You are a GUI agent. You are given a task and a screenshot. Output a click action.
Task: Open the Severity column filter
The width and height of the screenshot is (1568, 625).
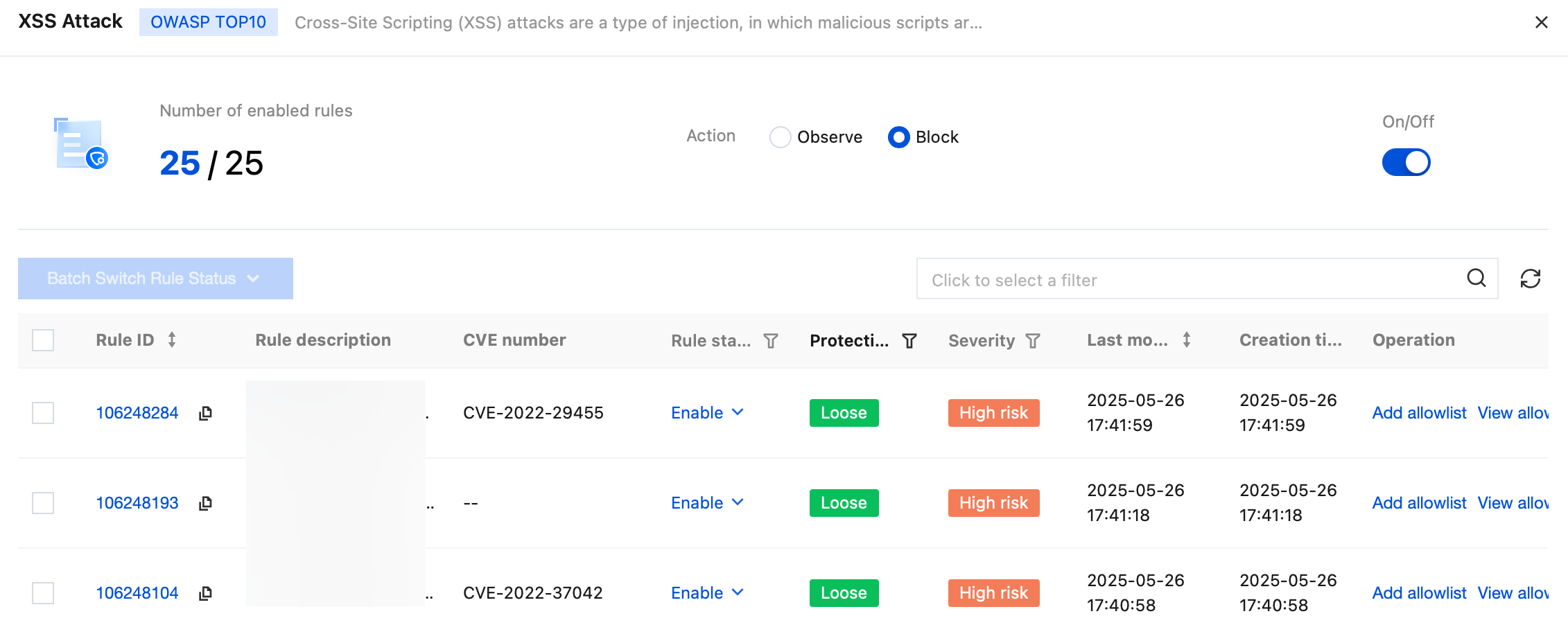tap(1033, 341)
